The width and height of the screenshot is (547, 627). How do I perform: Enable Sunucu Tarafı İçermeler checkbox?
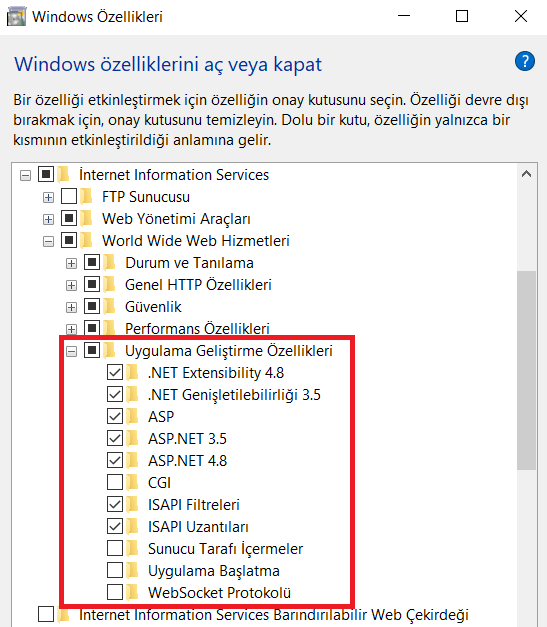(115, 548)
